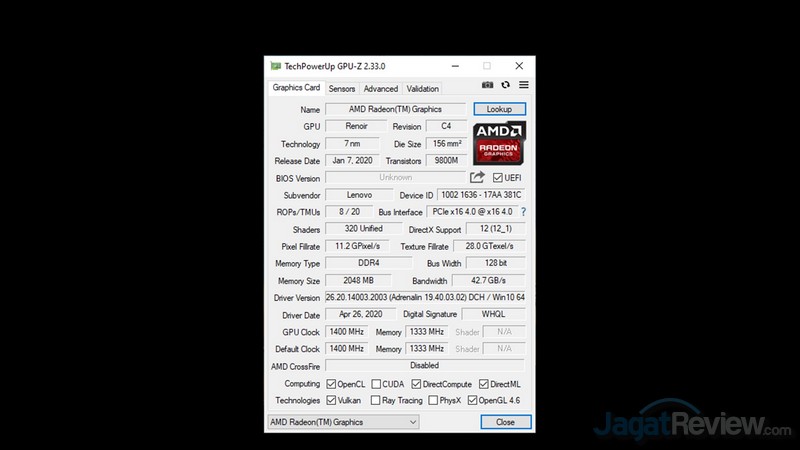Click the Pixel Fillrate field 11.2 GPixel/s
Viewport: 800px width, 450px height.
(x=357, y=246)
